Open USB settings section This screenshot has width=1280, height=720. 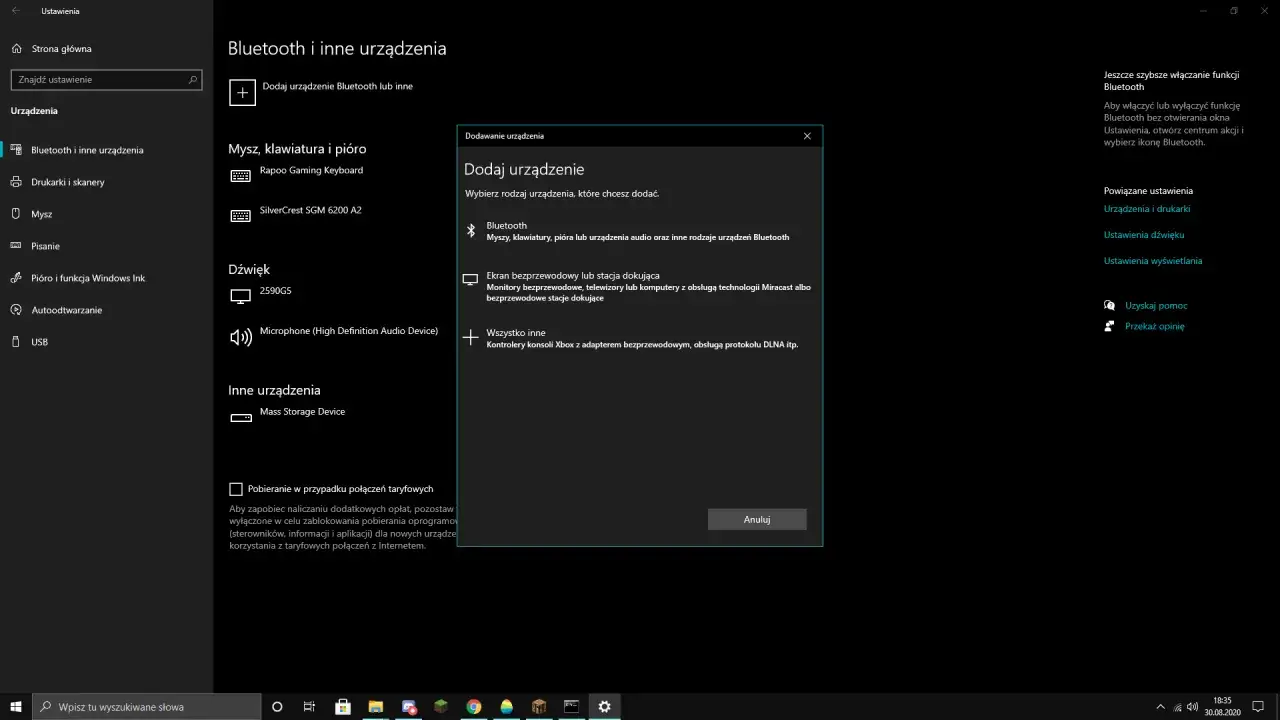[40, 341]
